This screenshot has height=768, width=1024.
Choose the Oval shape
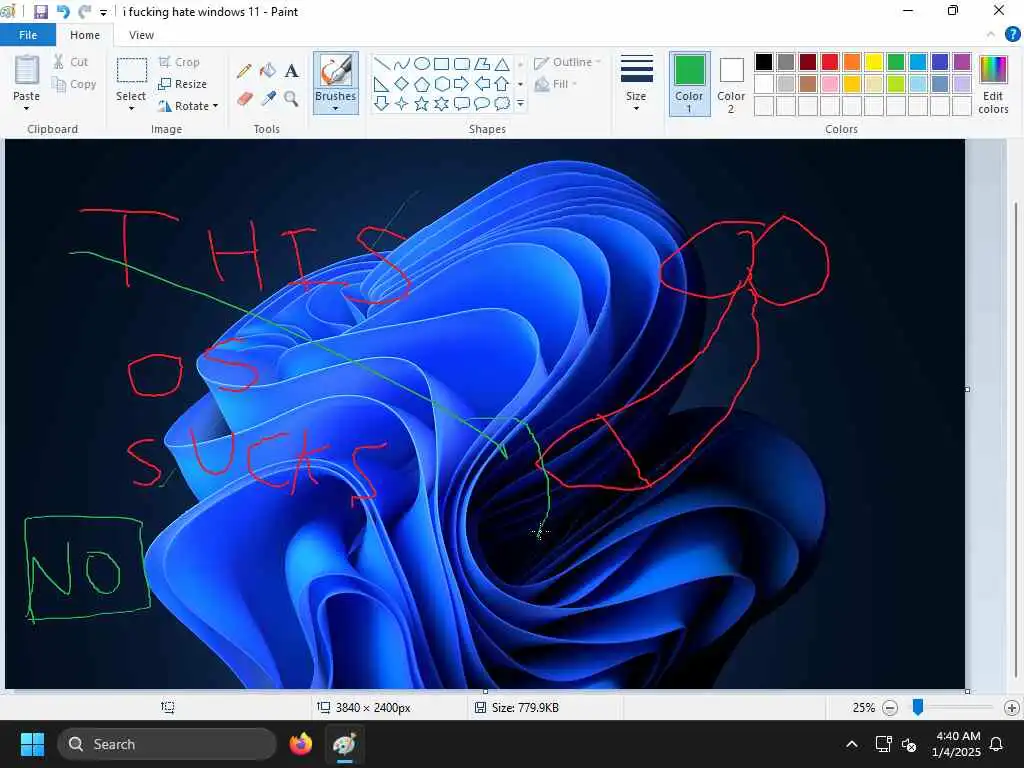coord(422,64)
